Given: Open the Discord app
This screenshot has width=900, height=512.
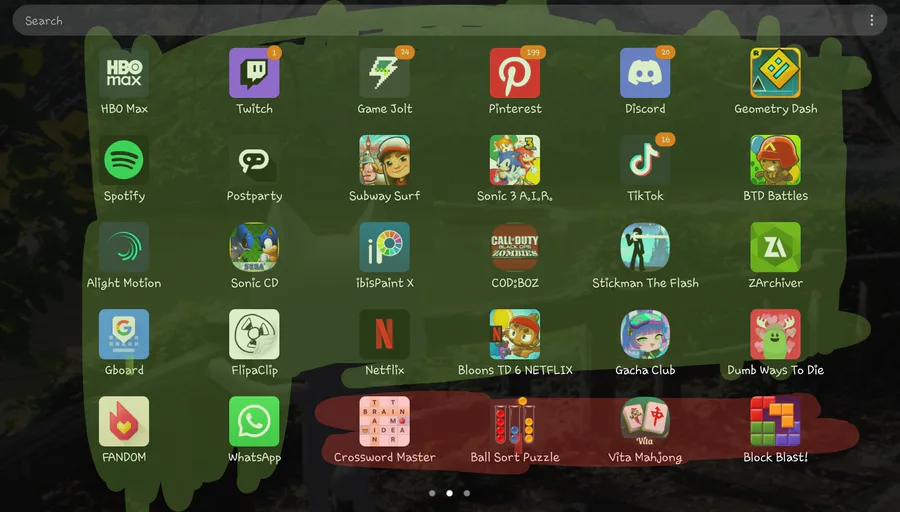Looking at the screenshot, I should pyautogui.click(x=645, y=73).
